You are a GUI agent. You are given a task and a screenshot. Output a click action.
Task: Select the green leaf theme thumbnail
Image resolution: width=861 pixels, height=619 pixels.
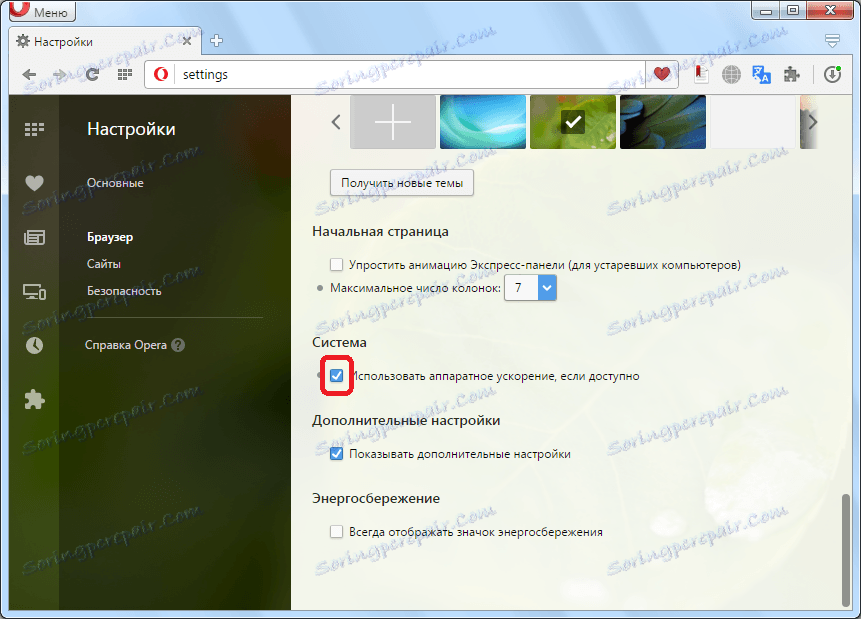click(573, 122)
